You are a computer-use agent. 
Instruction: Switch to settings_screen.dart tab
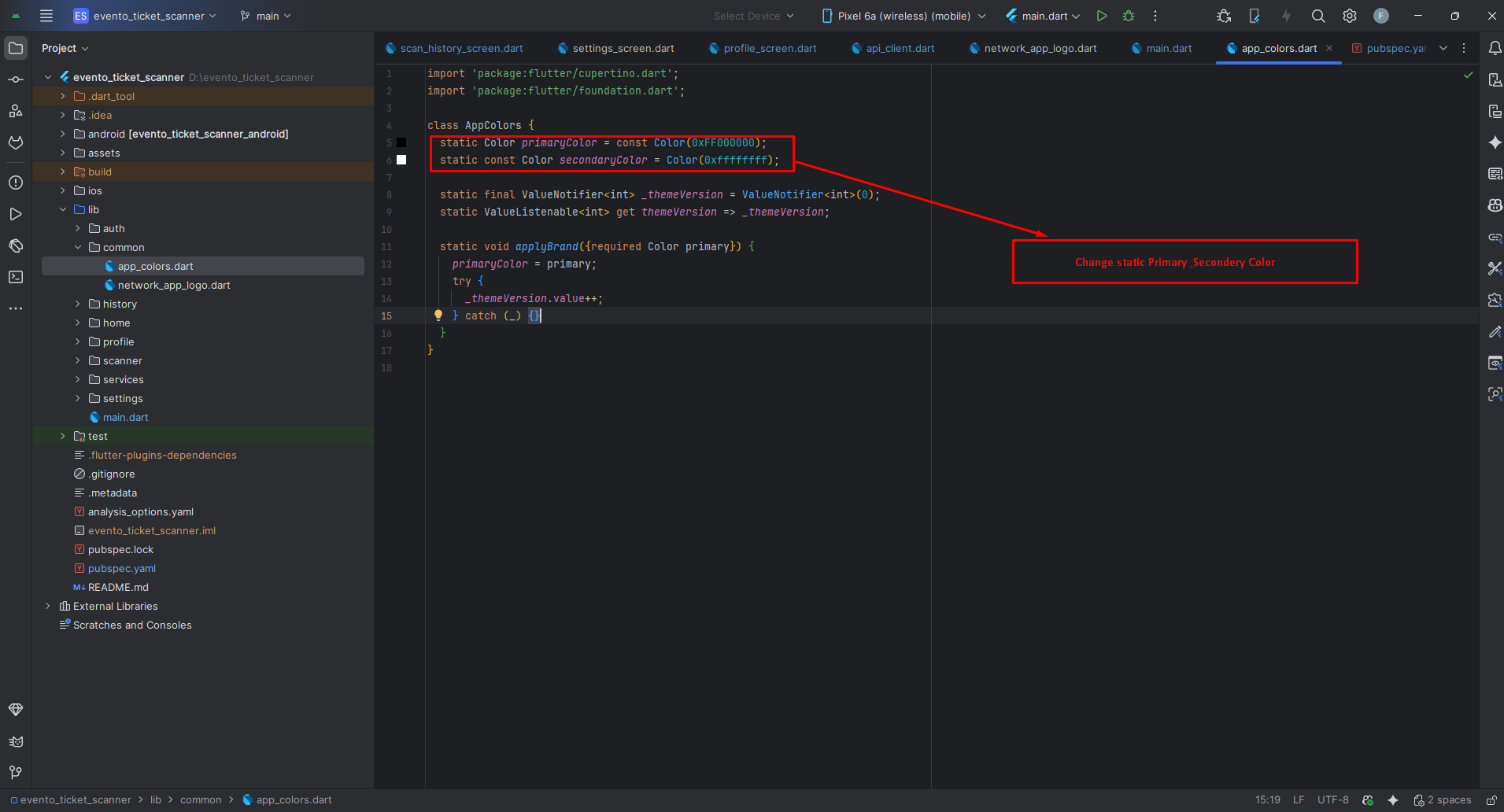click(616, 48)
